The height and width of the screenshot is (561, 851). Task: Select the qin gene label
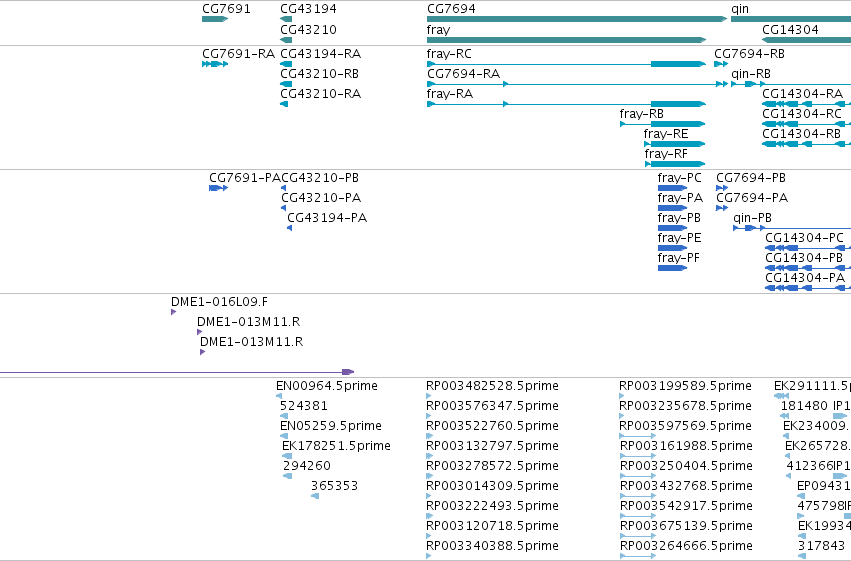[x=740, y=9]
